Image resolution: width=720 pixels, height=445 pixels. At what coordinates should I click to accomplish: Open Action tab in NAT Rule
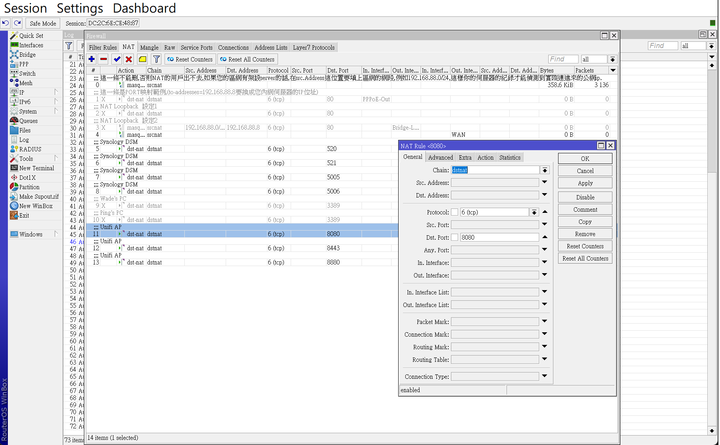[x=485, y=158]
